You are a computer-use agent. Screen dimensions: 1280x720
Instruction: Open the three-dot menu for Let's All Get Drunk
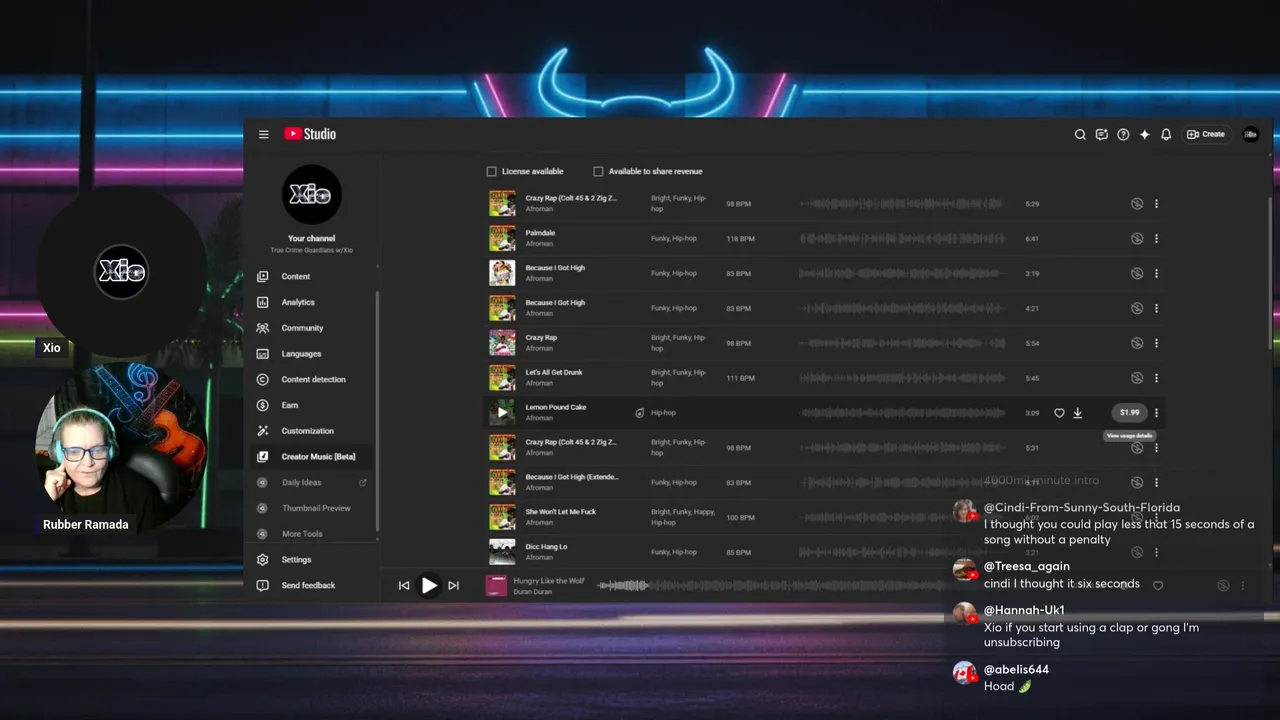point(1157,378)
